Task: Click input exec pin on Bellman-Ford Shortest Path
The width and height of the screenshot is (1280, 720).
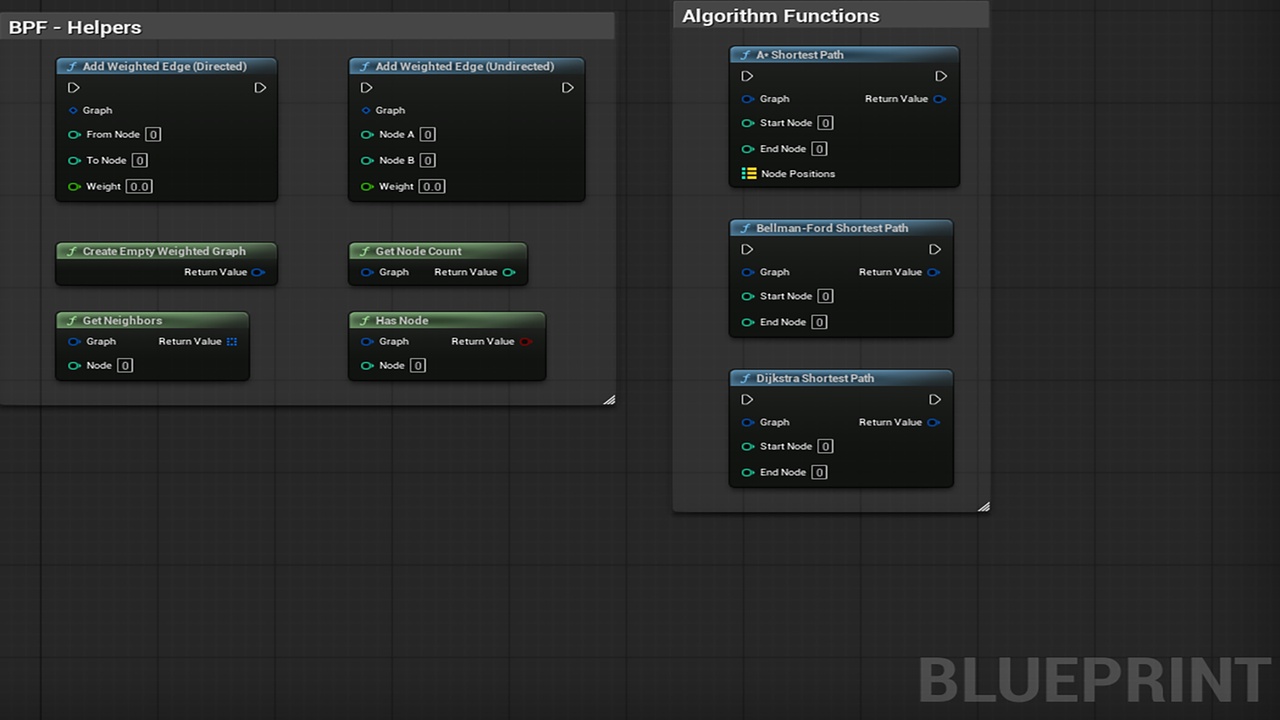Action: pyautogui.click(x=747, y=249)
